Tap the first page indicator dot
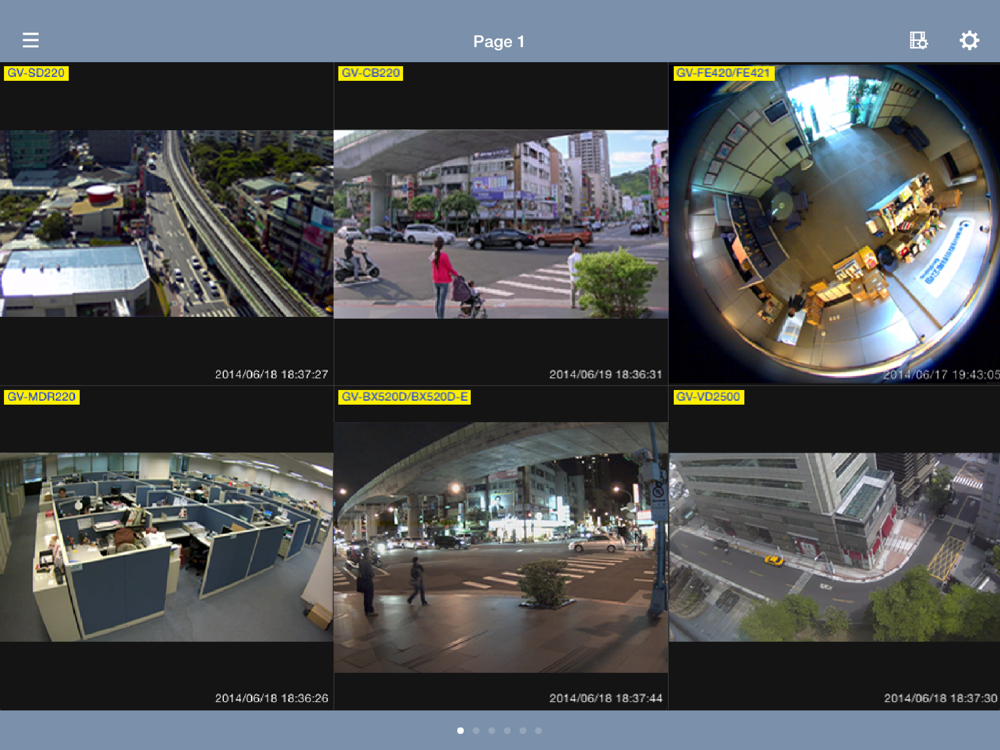 tap(460, 731)
